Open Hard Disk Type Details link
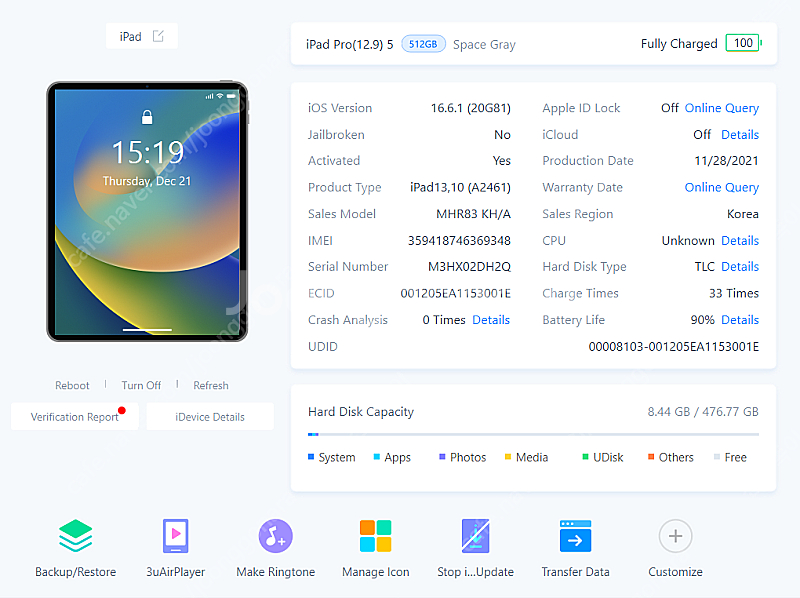 [x=740, y=266]
